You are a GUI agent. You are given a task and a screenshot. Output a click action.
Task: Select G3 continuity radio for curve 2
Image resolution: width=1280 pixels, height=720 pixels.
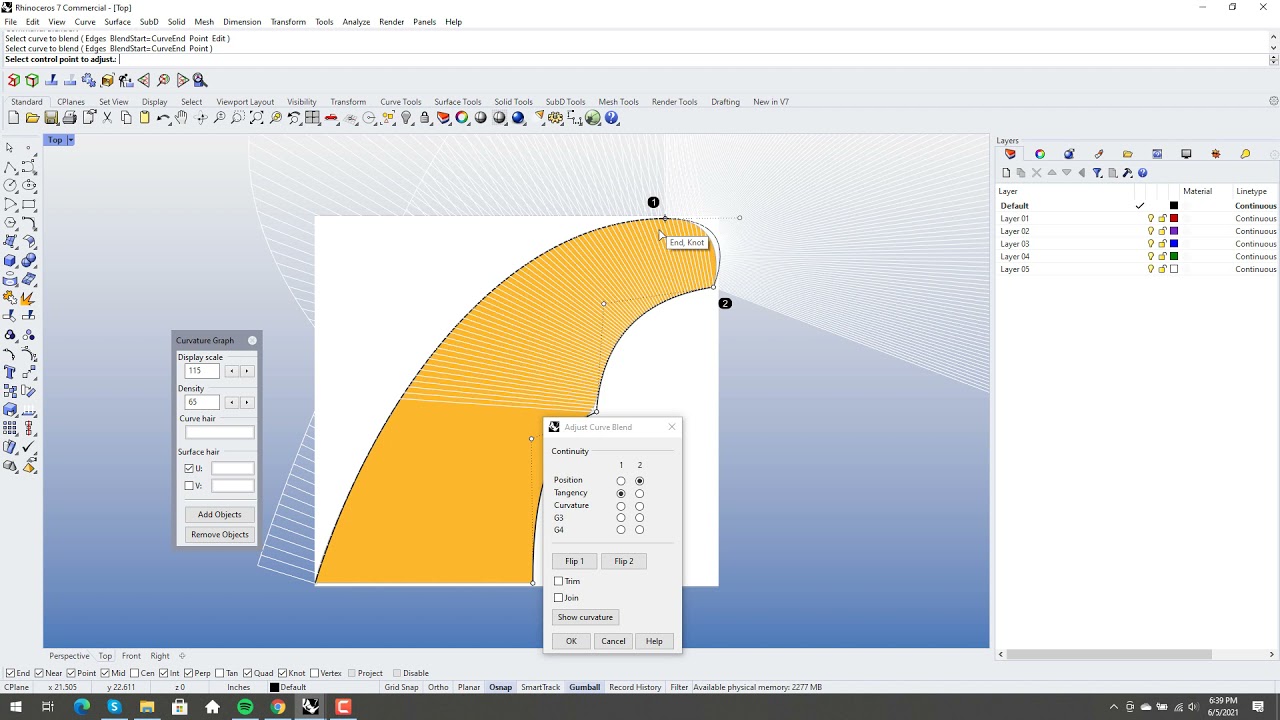[x=639, y=518]
